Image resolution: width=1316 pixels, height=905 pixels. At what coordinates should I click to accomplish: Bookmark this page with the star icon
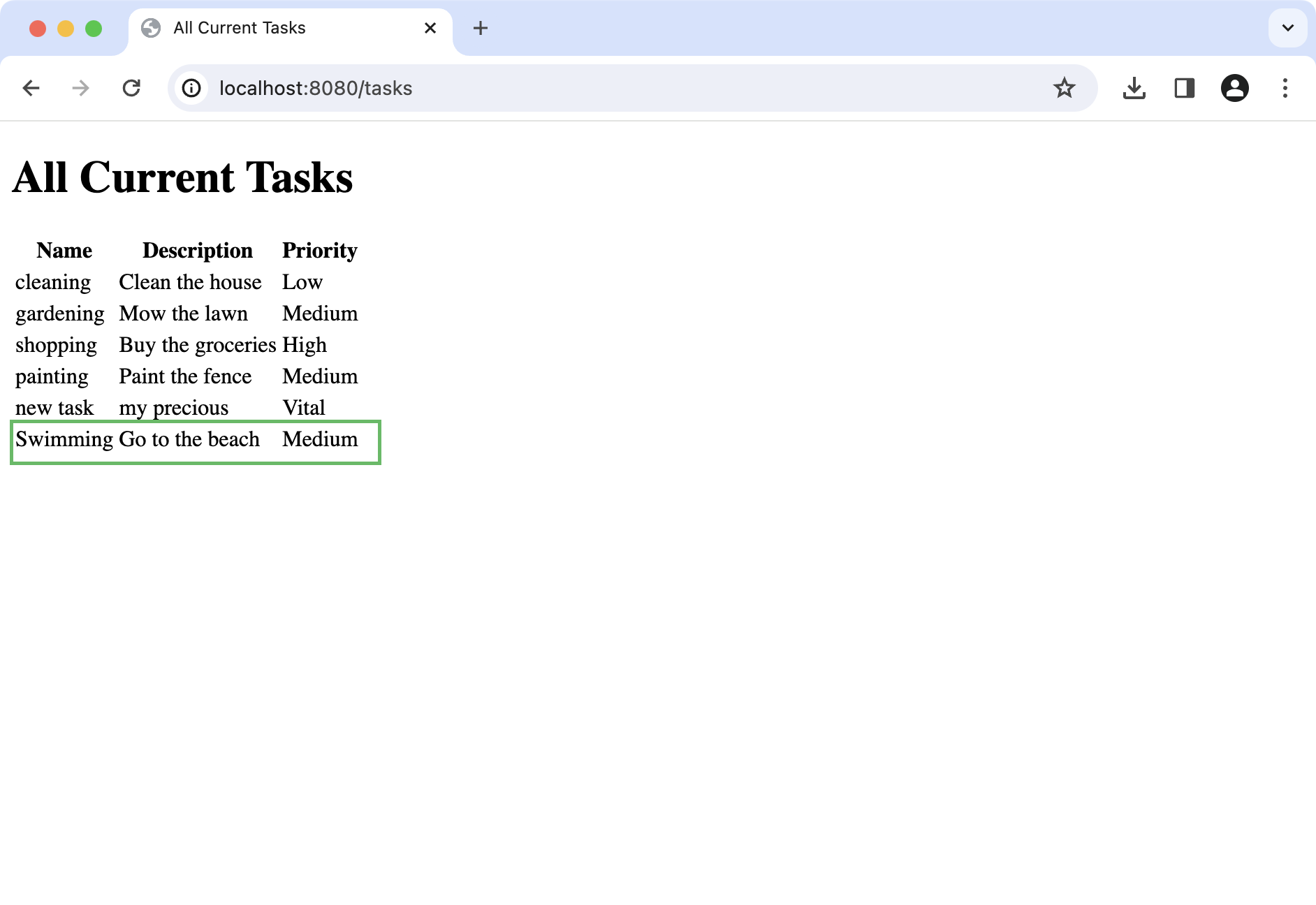coord(1064,88)
